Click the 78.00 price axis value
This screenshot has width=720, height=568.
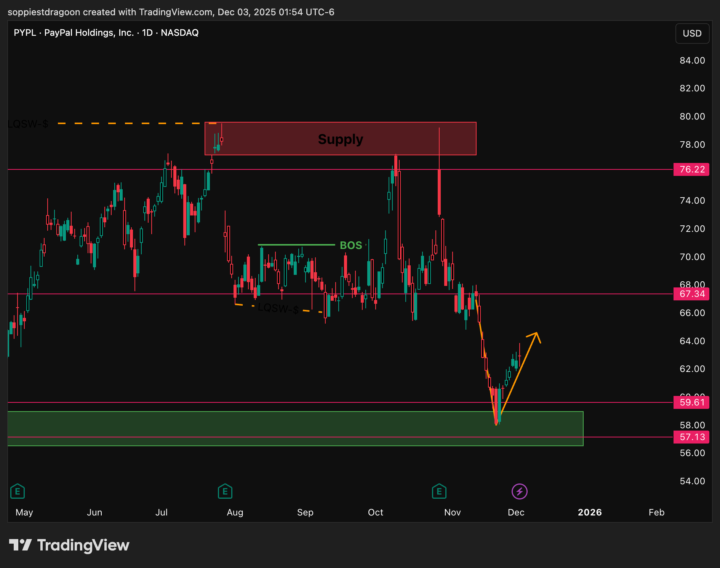pos(692,145)
